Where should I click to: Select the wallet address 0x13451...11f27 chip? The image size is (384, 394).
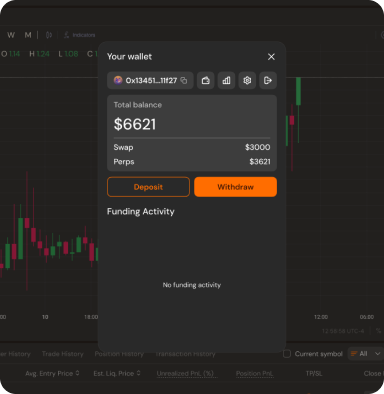150,80
